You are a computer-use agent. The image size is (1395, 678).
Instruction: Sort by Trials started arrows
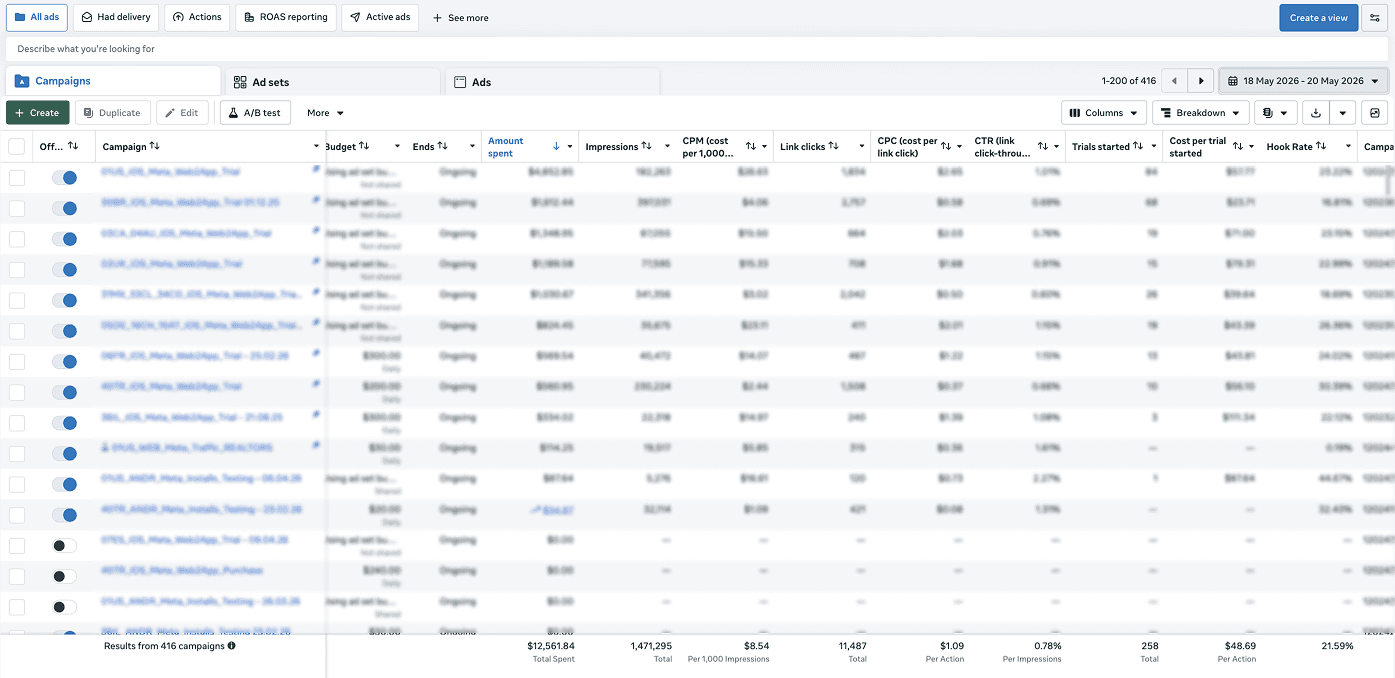[x=1138, y=147]
